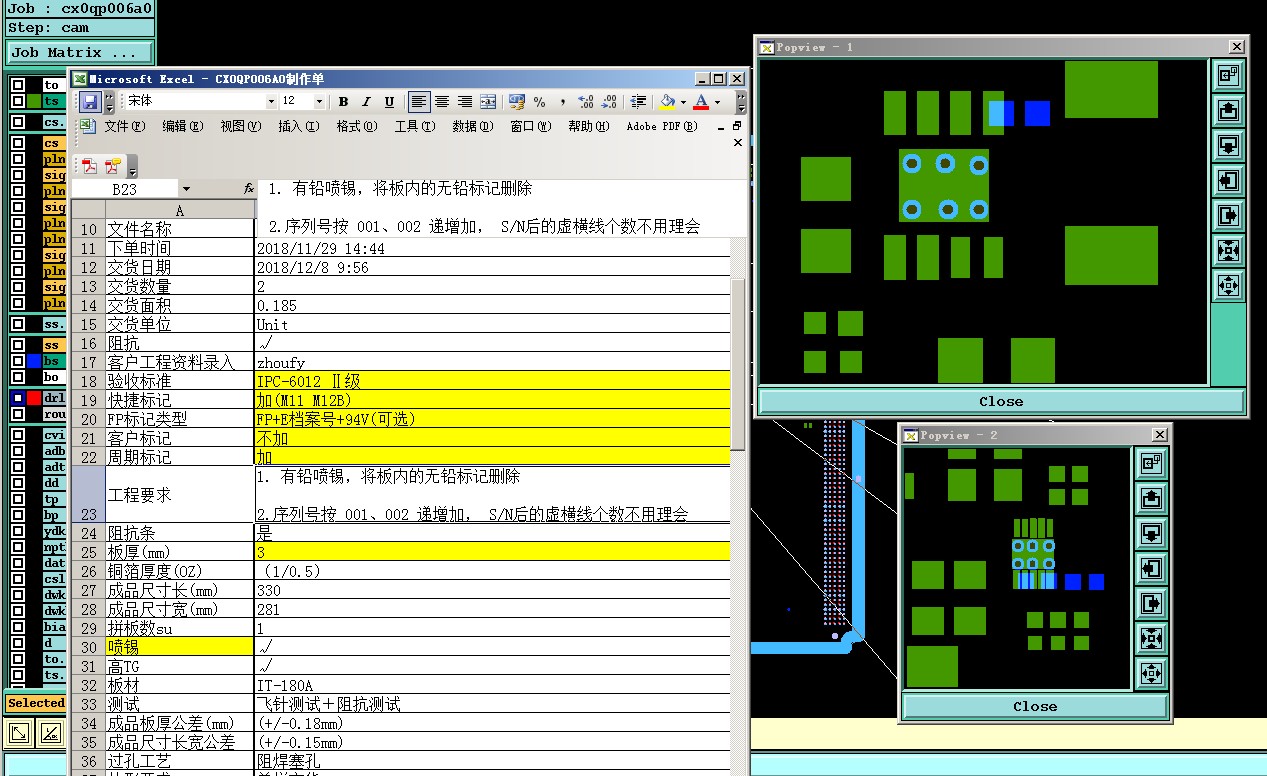1267x776 pixels.
Task: Toggle the checkbox for layer drl
Action: 18,398
